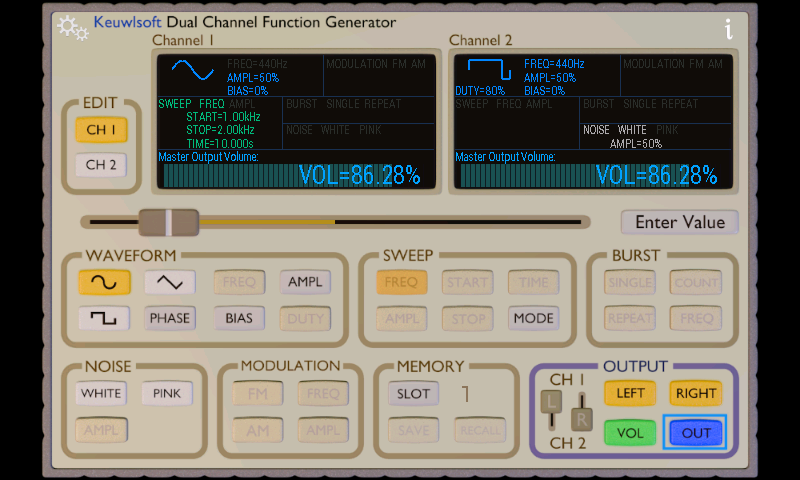Click the sweep STOP button
The image size is (800, 480).
[467, 318]
